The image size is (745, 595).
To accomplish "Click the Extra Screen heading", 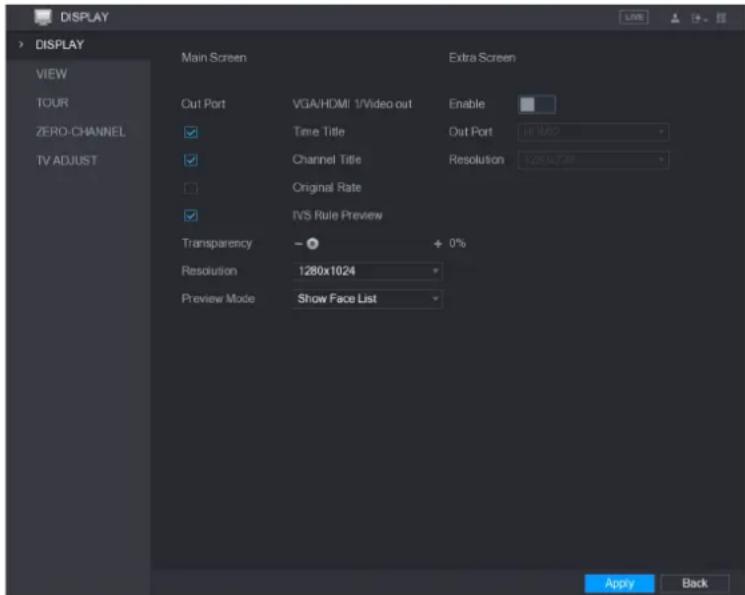I will (482, 58).
